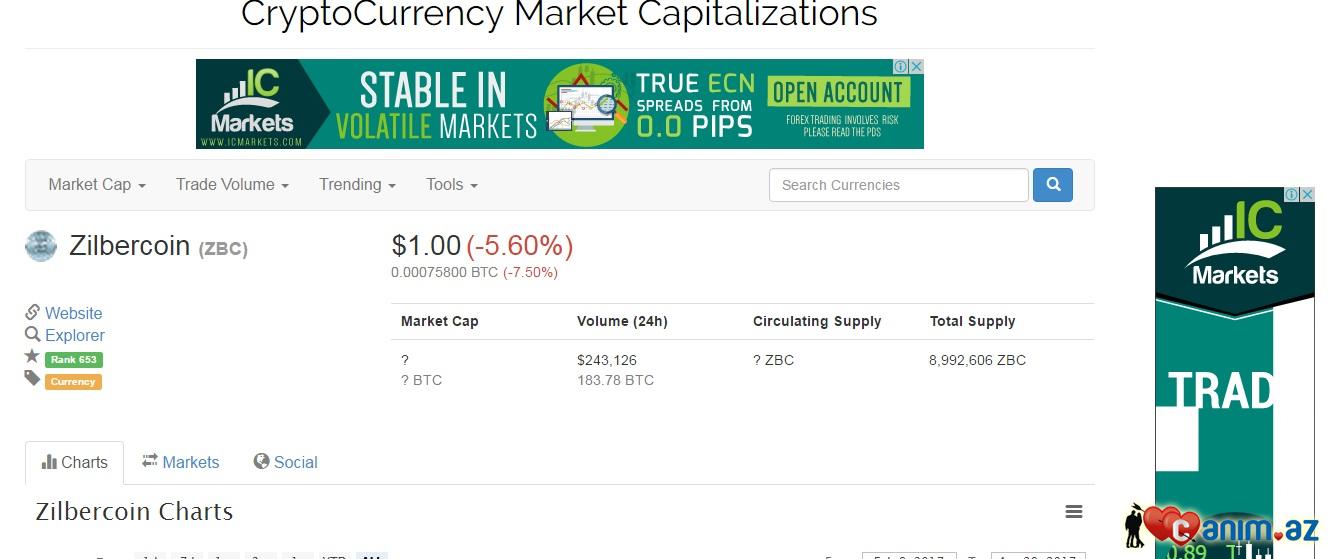
Task: Click the tag icon beside Currency
Action: point(33,379)
